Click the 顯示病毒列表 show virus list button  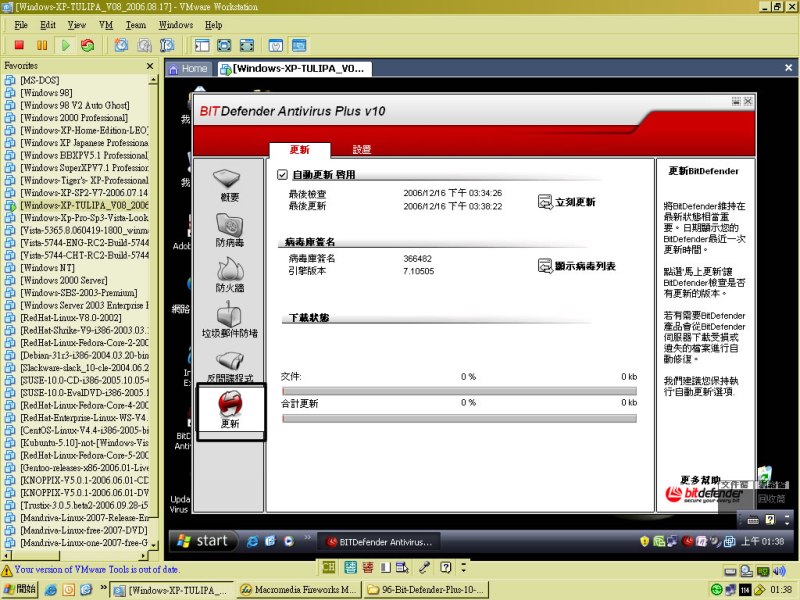[x=577, y=266]
